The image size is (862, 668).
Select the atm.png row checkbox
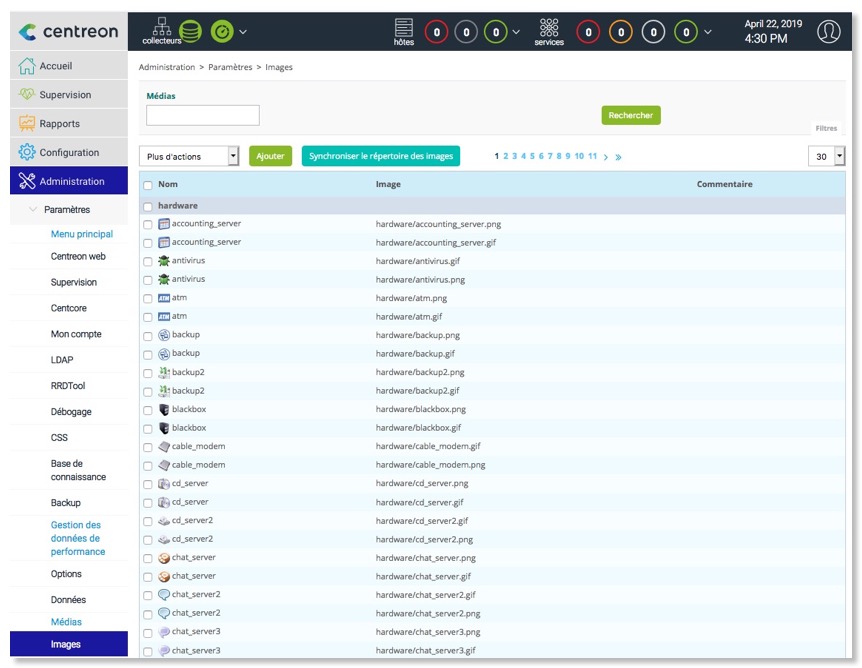148,298
